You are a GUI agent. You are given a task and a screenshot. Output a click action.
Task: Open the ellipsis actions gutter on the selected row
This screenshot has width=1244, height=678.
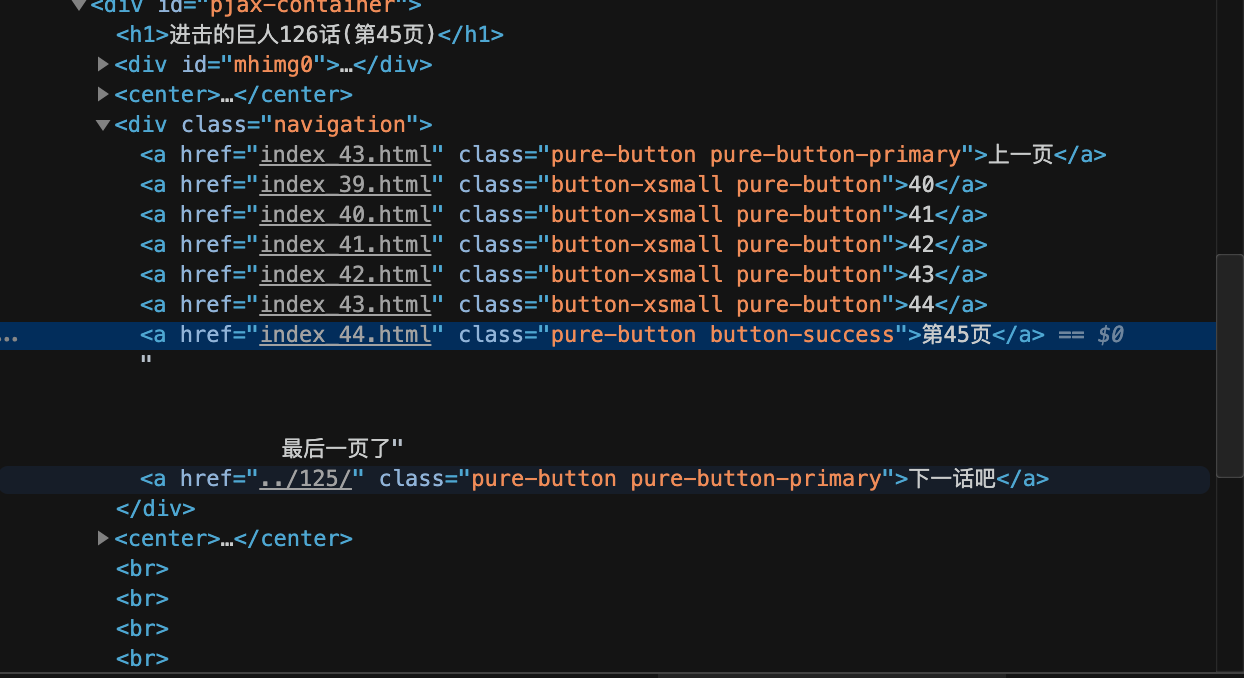click(x=8, y=338)
